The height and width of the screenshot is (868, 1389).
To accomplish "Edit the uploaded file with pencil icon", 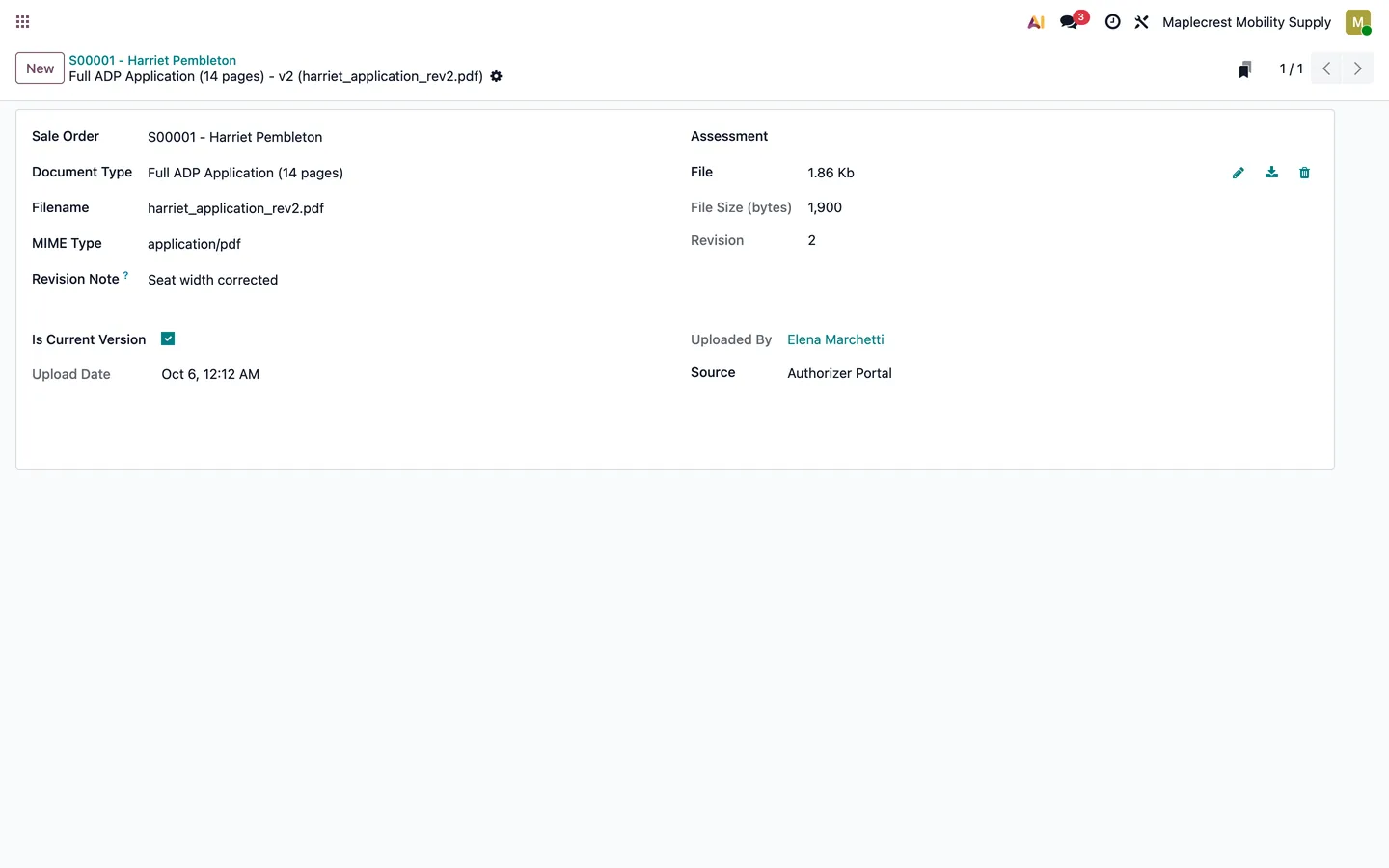I will click(1239, 173).
